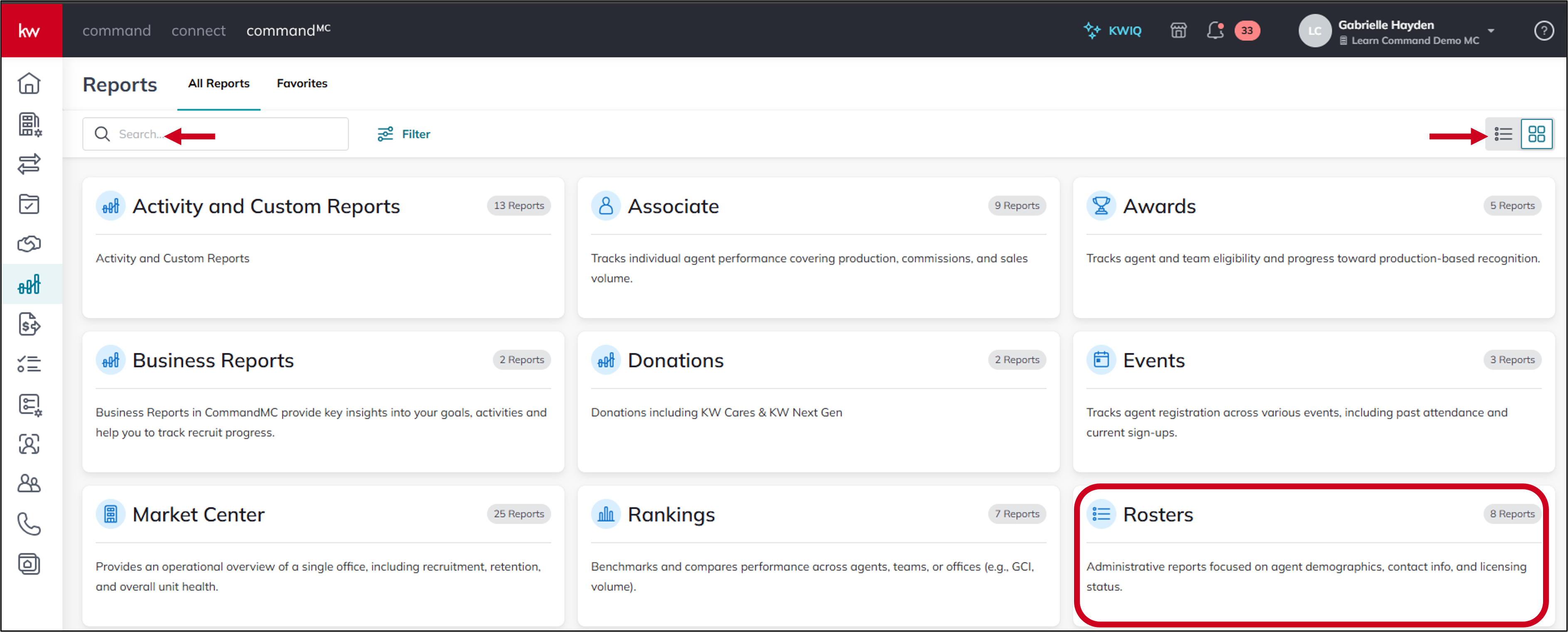The width and height of the screenshot is (1568, 632).
Task: Click the "13 Reports" badge
Action: coord(519,206)
